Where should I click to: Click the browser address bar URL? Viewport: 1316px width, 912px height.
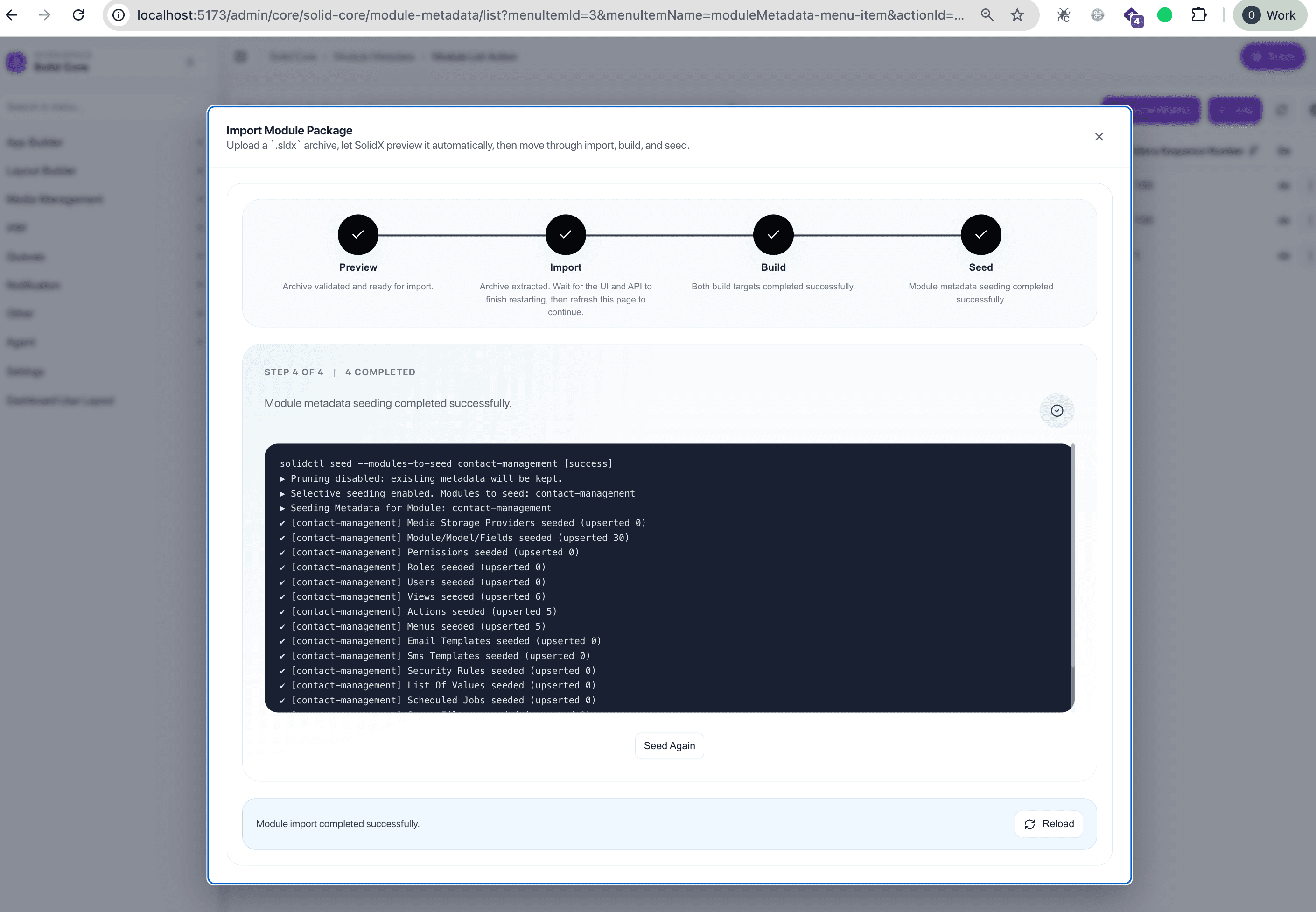tap(550, 15)
